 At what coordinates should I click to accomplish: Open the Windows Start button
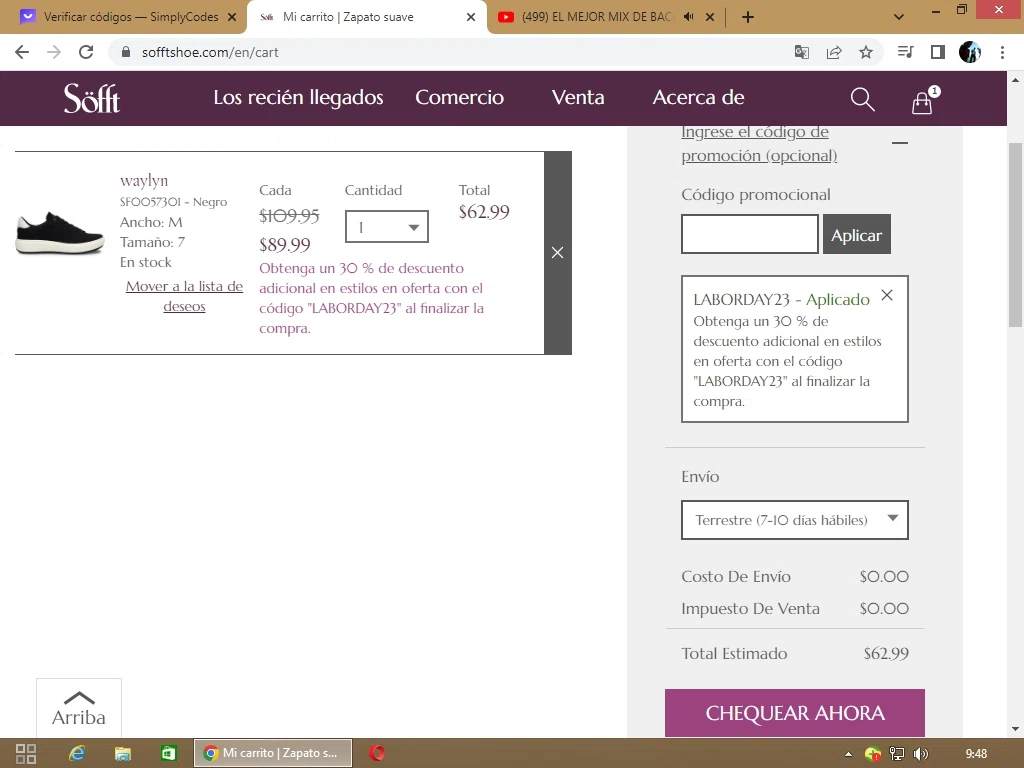pyautogui.click(x=25, y=754)
